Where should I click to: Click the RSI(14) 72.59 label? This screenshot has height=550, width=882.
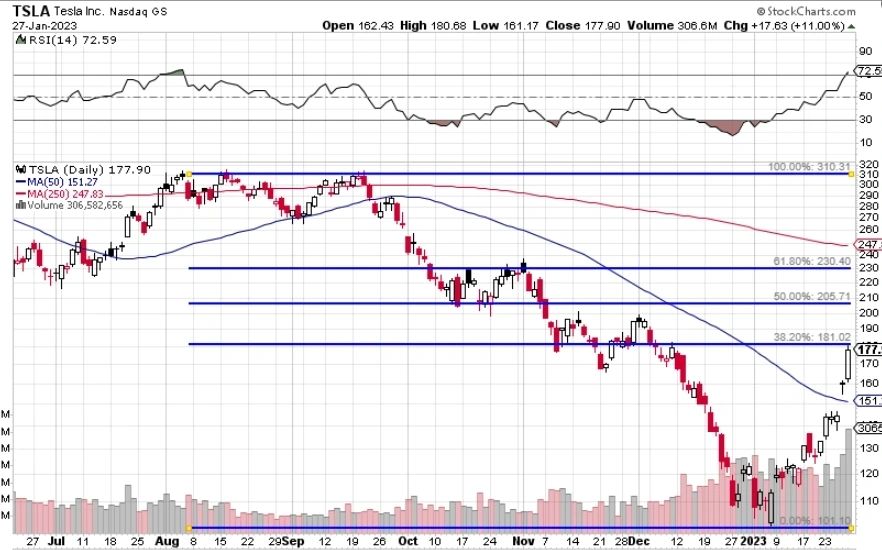pos(72,40)
